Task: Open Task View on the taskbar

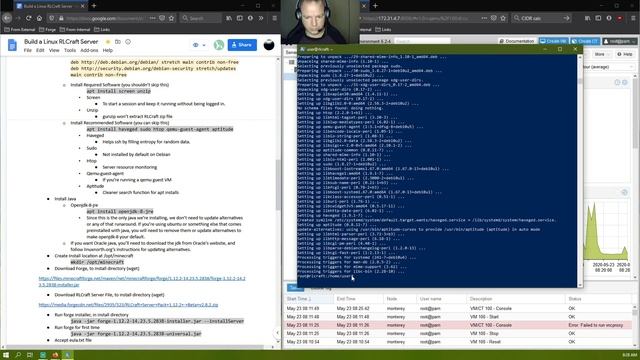Action: tap(30, 355)
